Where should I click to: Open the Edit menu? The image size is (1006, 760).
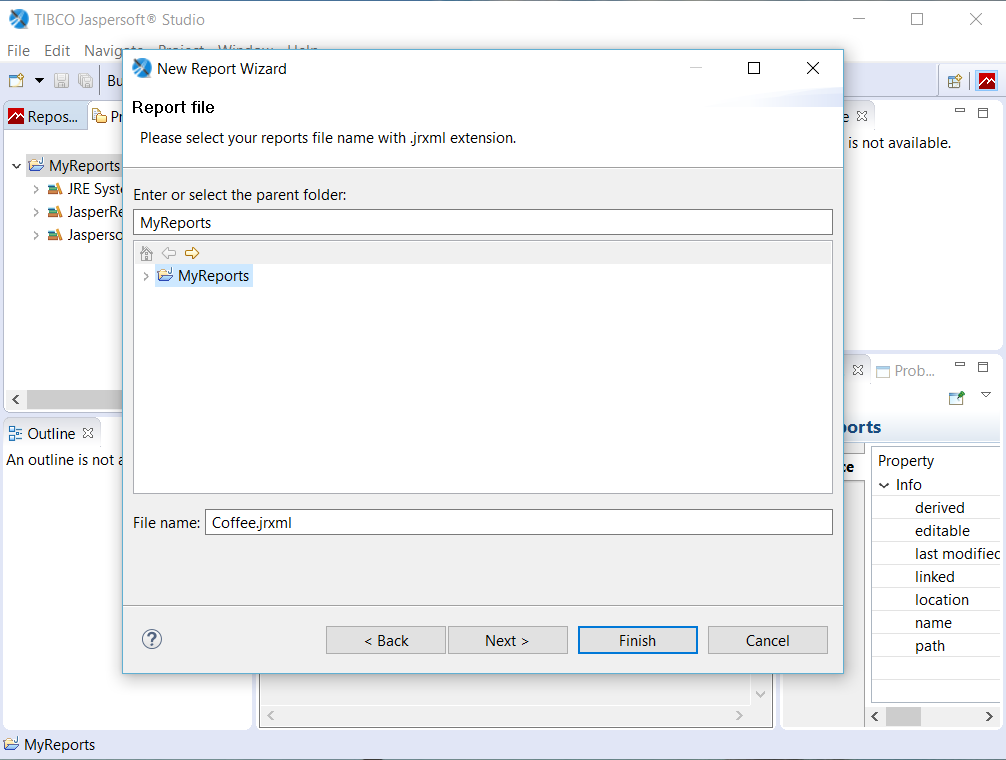(57, 51)
